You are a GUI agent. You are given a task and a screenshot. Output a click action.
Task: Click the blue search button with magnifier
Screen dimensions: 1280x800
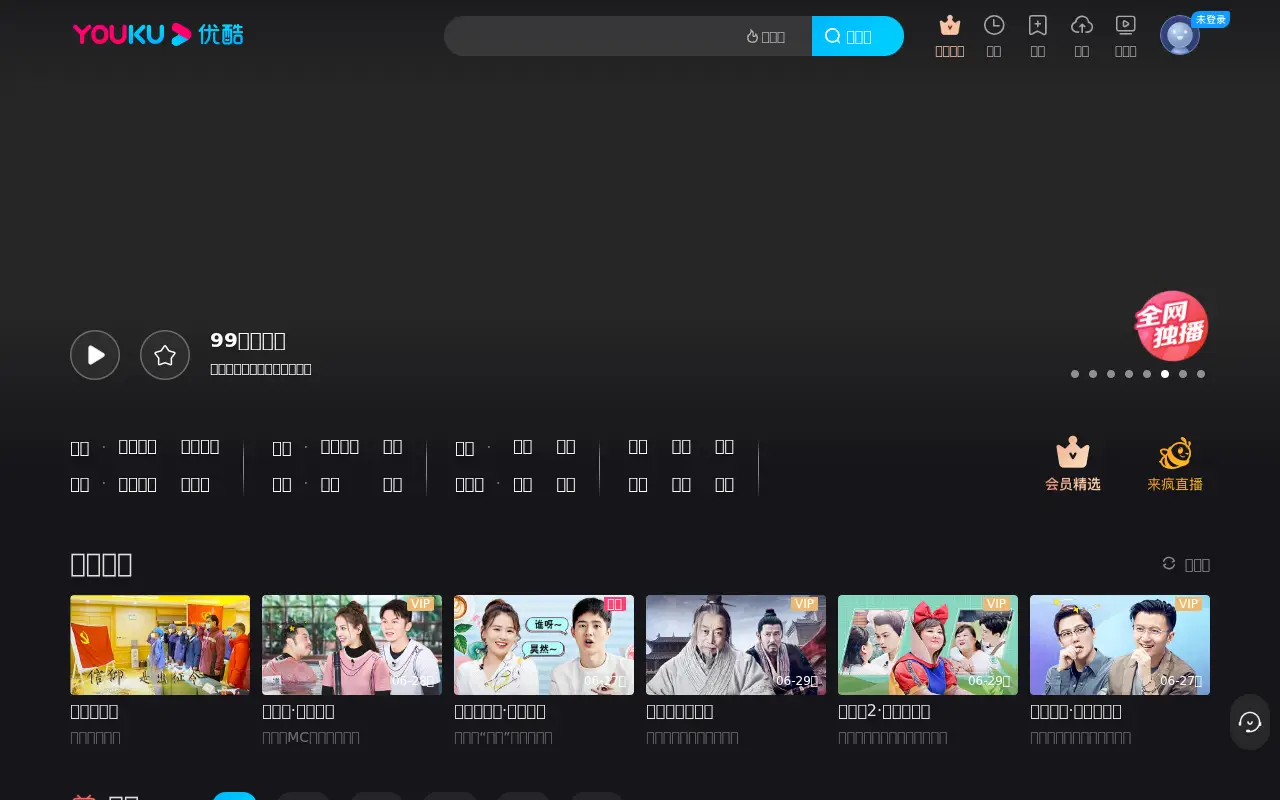coord(857,36)
